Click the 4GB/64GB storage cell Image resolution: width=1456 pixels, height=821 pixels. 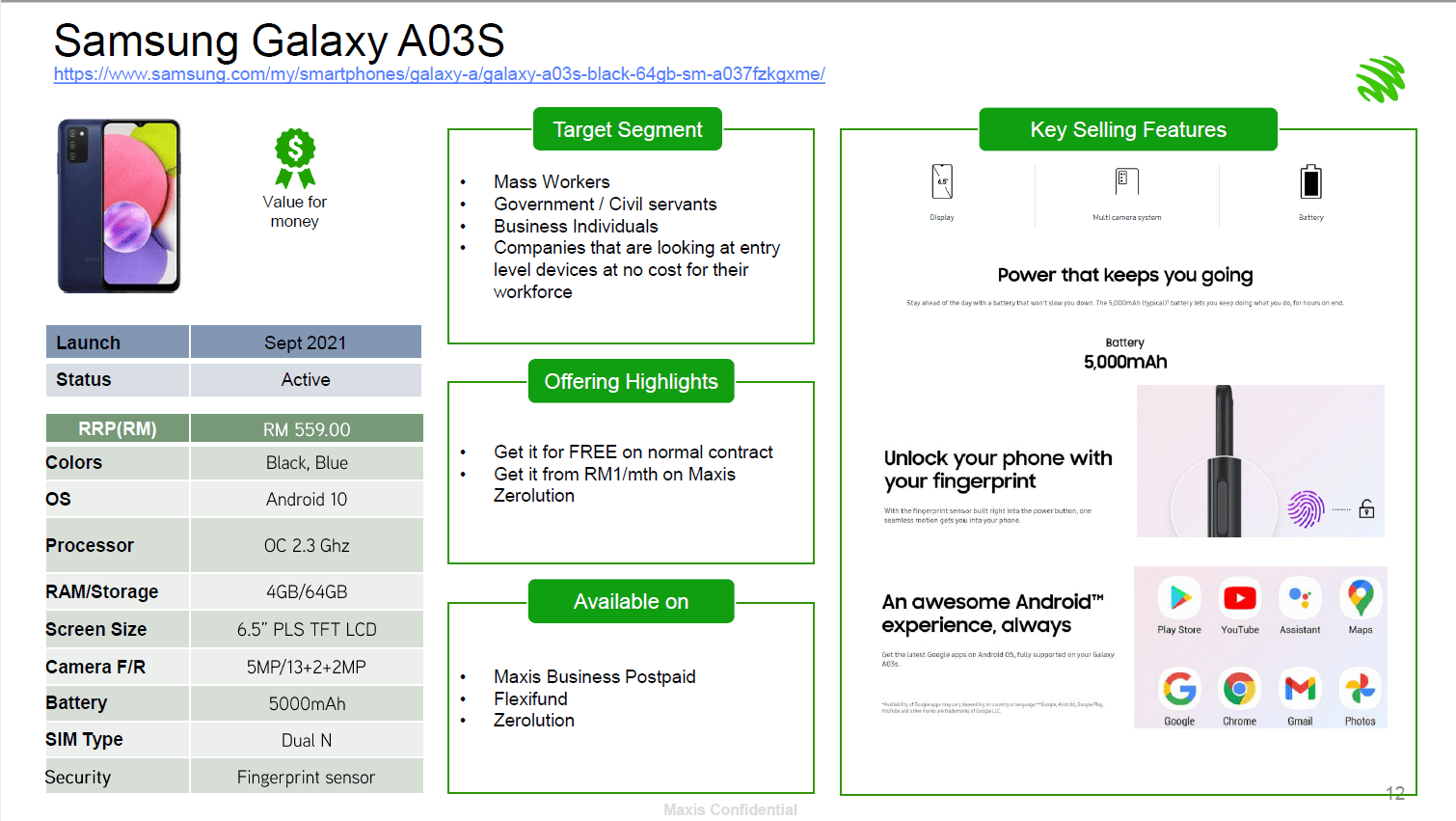tap(307, 591)
